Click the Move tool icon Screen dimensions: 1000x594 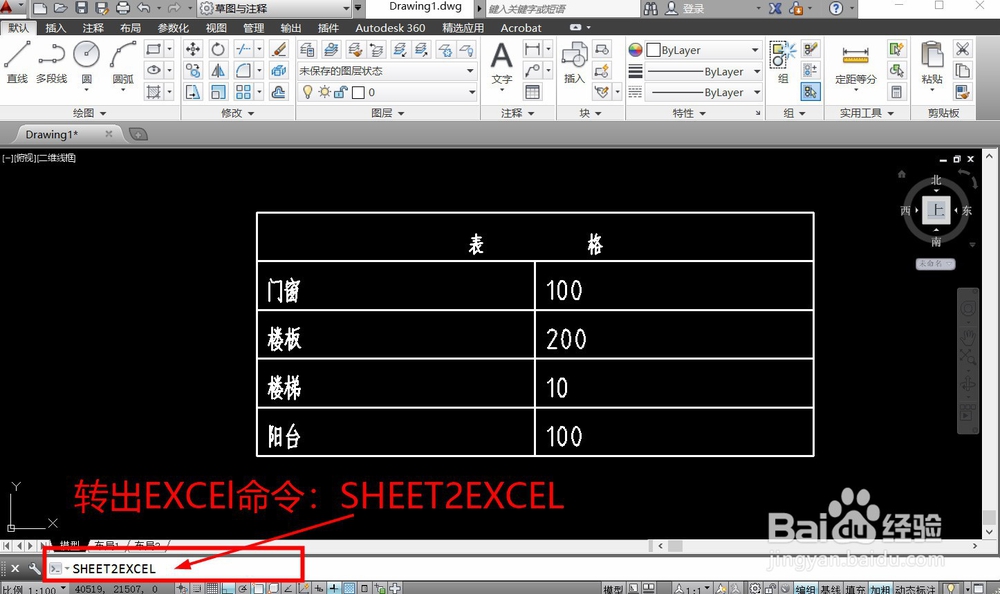click(193, 49)
